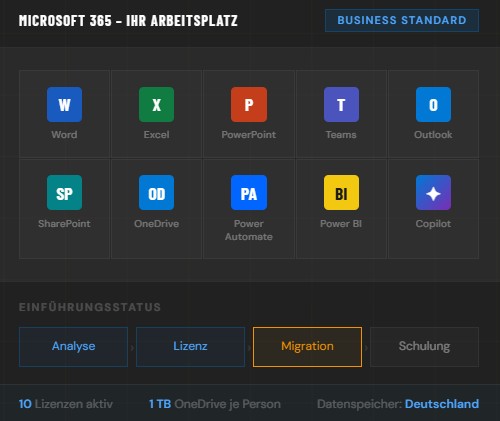The height and width of the screenshot is (421, 500).
Task: Select the highlighted Migration step
Action: tap(307, 347)
